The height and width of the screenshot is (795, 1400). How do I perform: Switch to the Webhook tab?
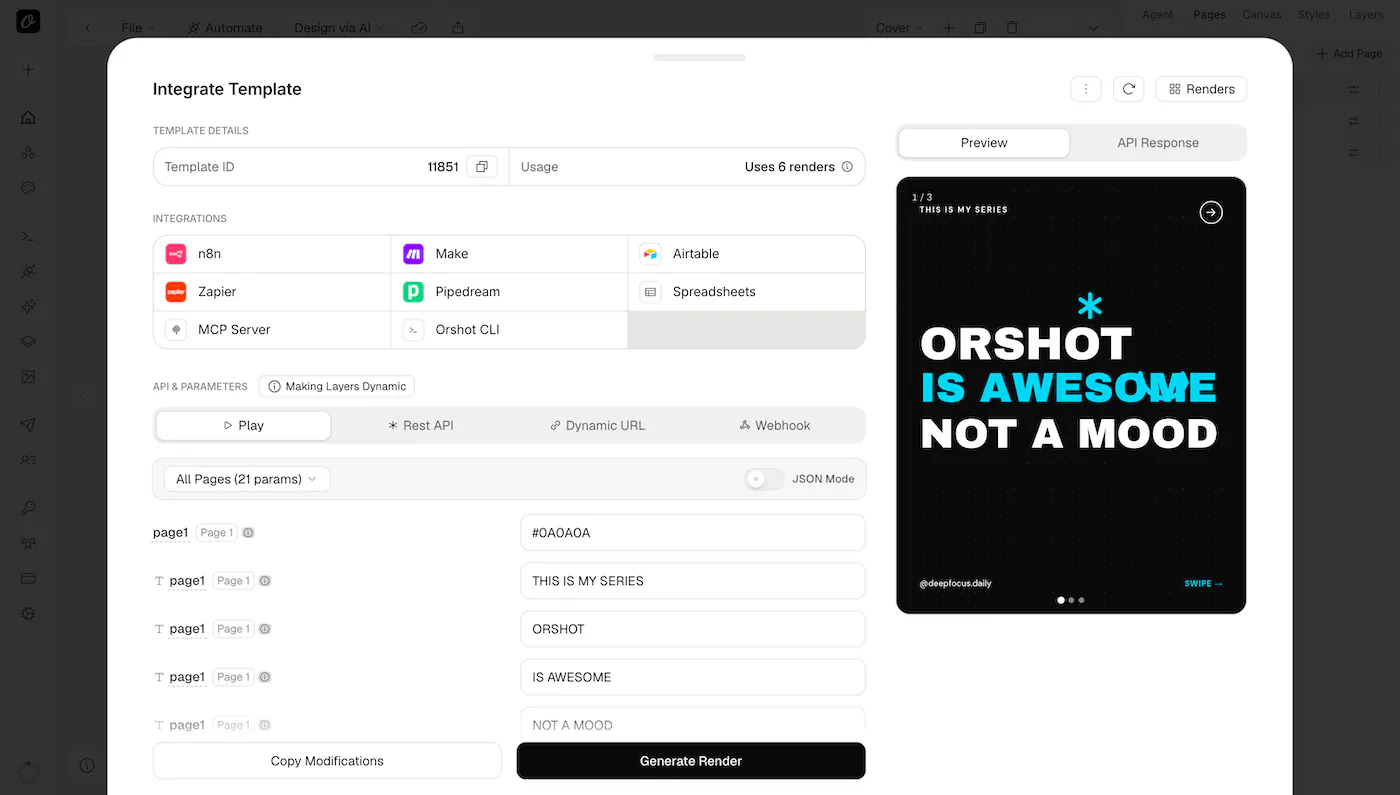point(775,425)
